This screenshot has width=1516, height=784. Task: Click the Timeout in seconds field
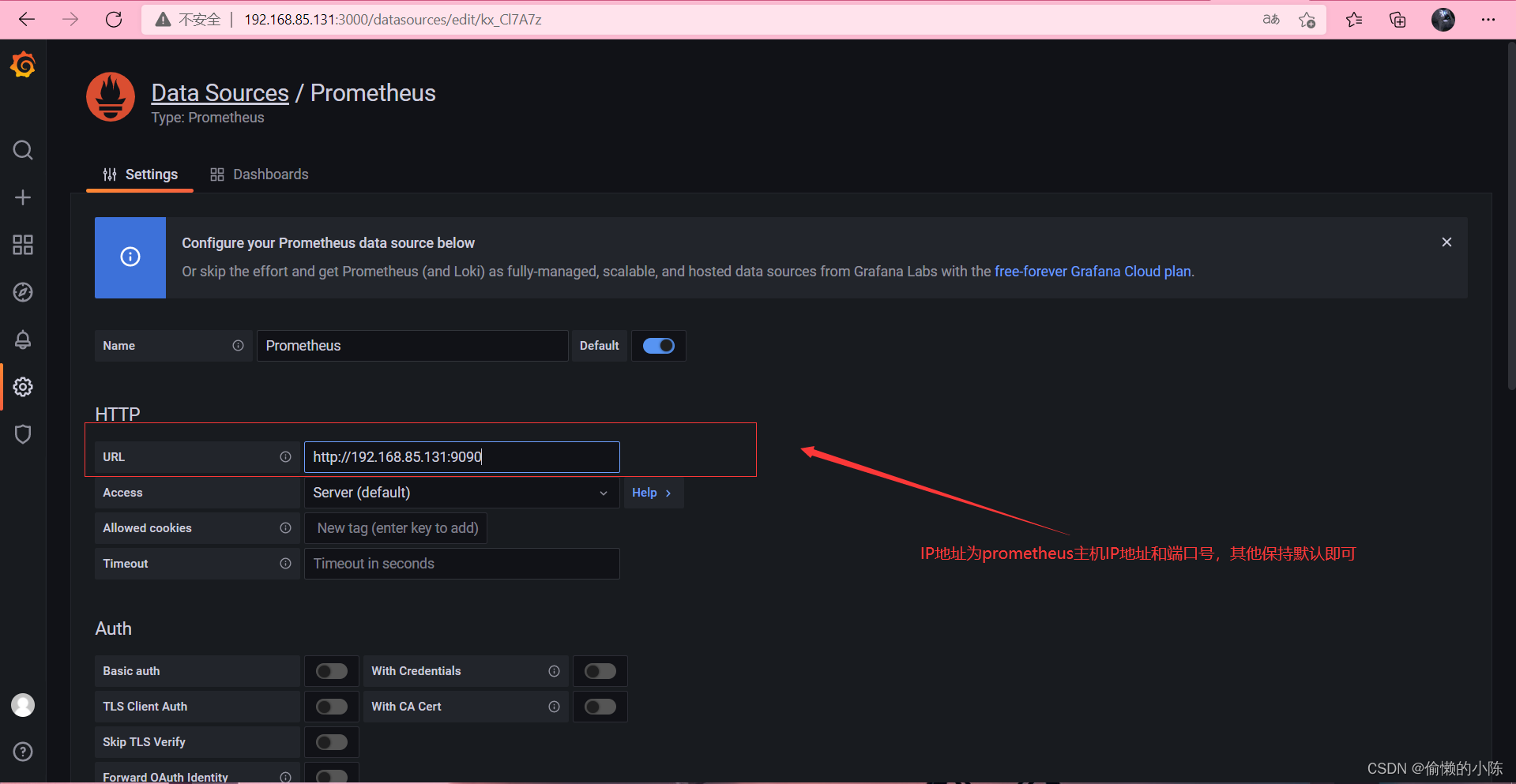tap(462, 564)
